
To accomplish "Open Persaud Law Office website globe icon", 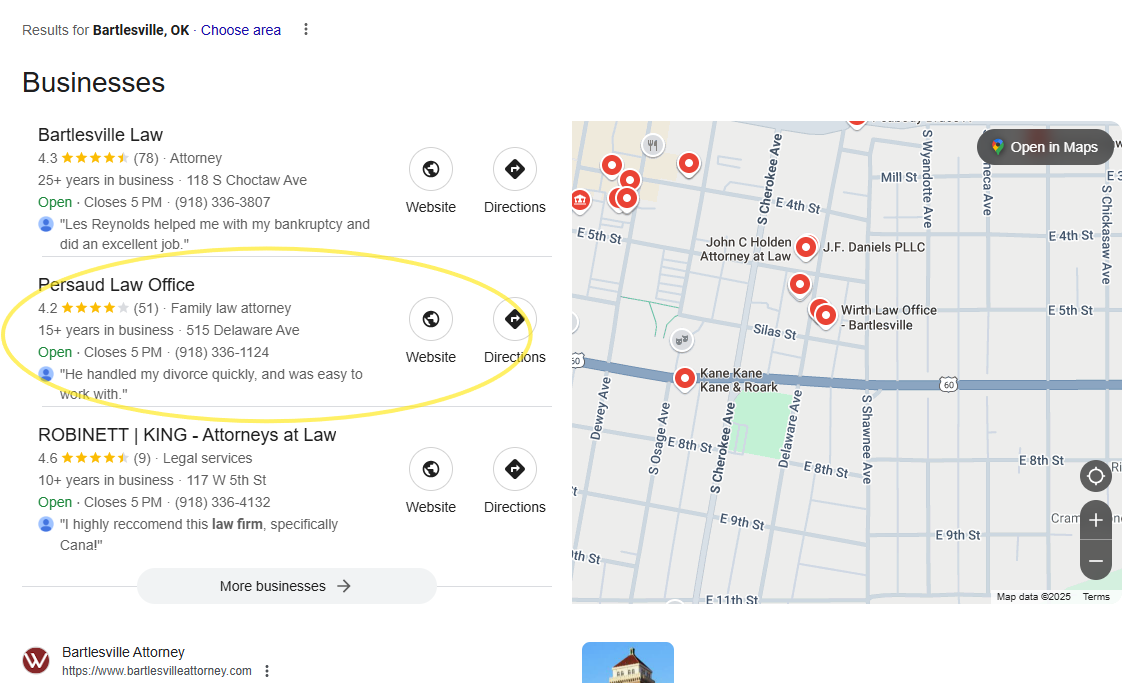I will click(x=431, y=319).
